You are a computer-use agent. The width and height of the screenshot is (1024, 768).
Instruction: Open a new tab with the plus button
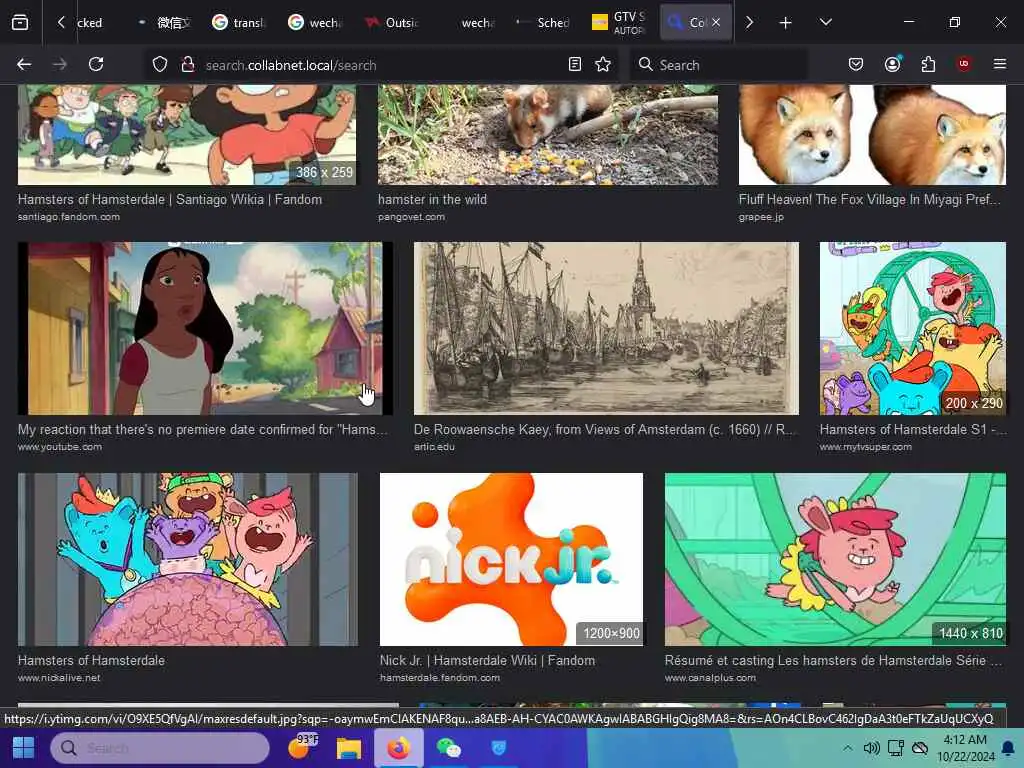[785, 23]
